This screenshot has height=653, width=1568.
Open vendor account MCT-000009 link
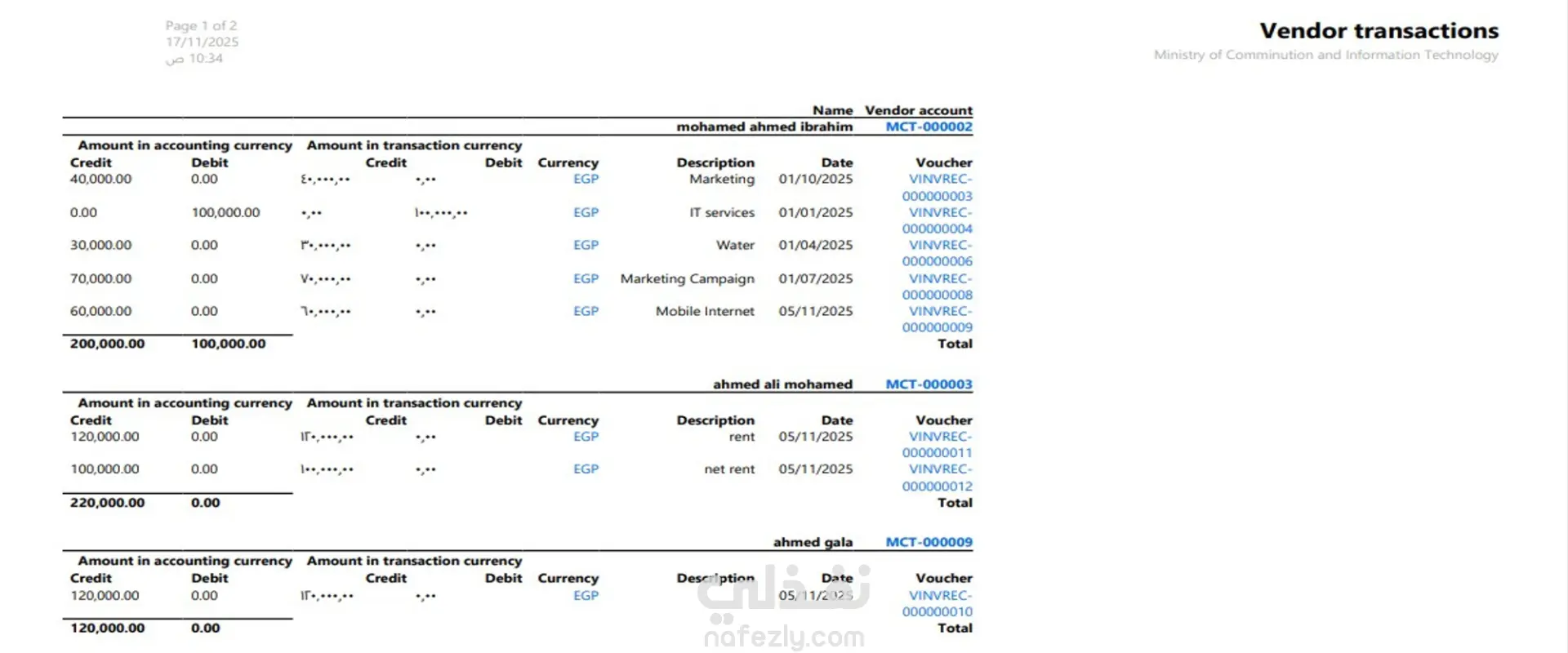click(x=929, y=542)
